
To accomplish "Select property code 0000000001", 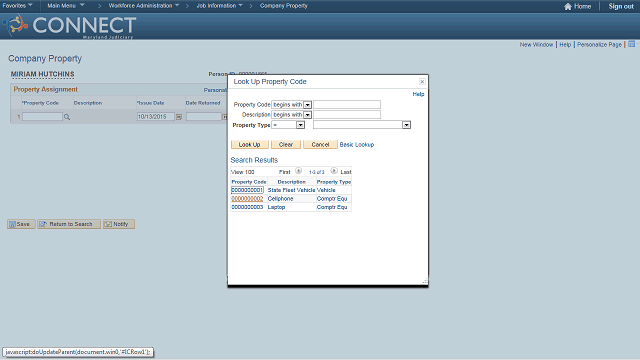I will [247, 190].
